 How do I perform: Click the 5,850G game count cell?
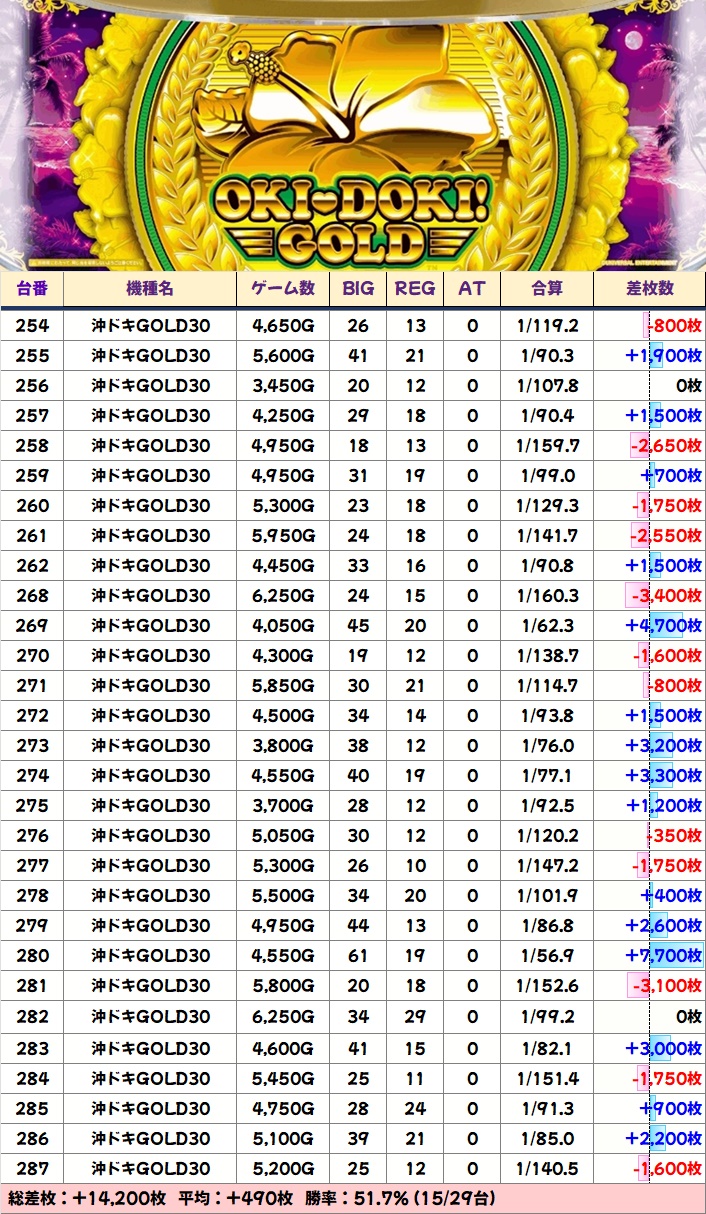(283, 686)
